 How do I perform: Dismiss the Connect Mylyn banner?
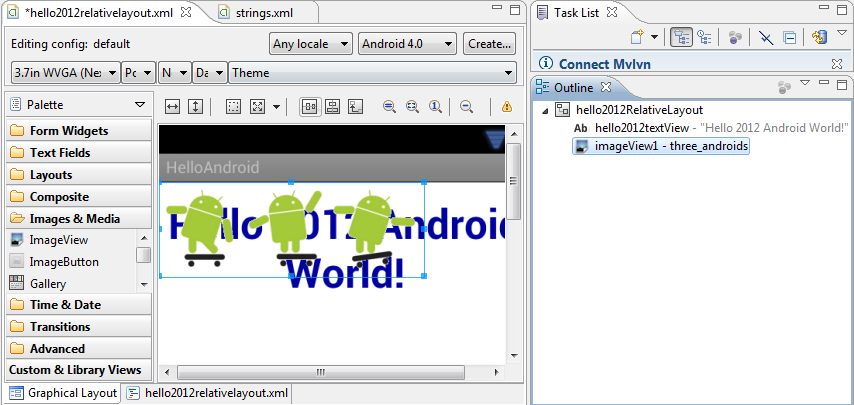click(837, 64)
